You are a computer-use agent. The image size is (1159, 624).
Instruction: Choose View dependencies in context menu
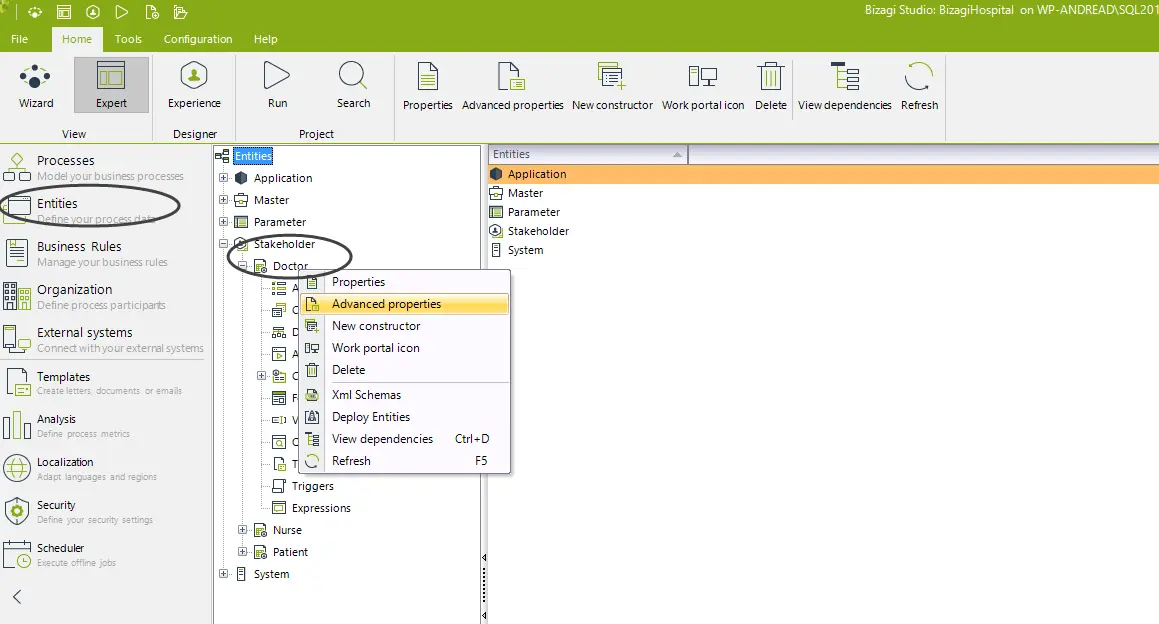(x=404, y=438)
